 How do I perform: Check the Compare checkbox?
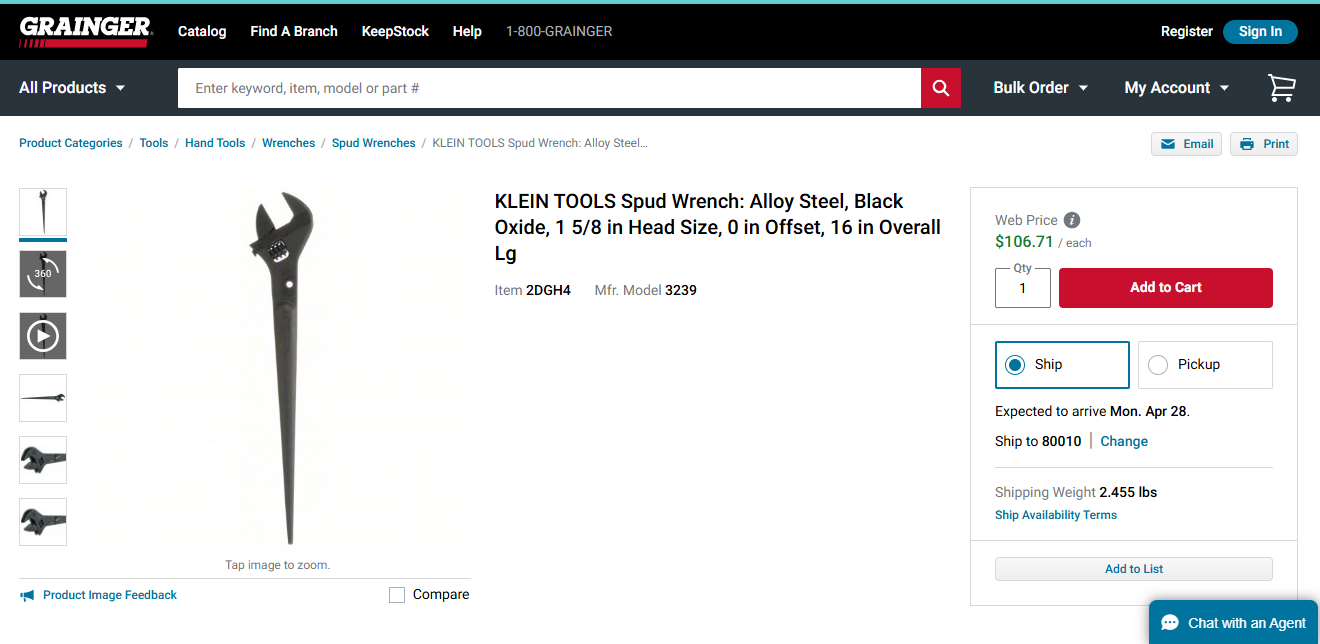pos(397,595)
